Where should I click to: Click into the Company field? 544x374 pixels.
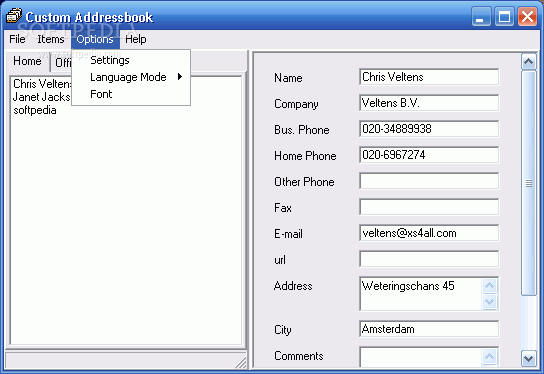click(x=429, y=103)
